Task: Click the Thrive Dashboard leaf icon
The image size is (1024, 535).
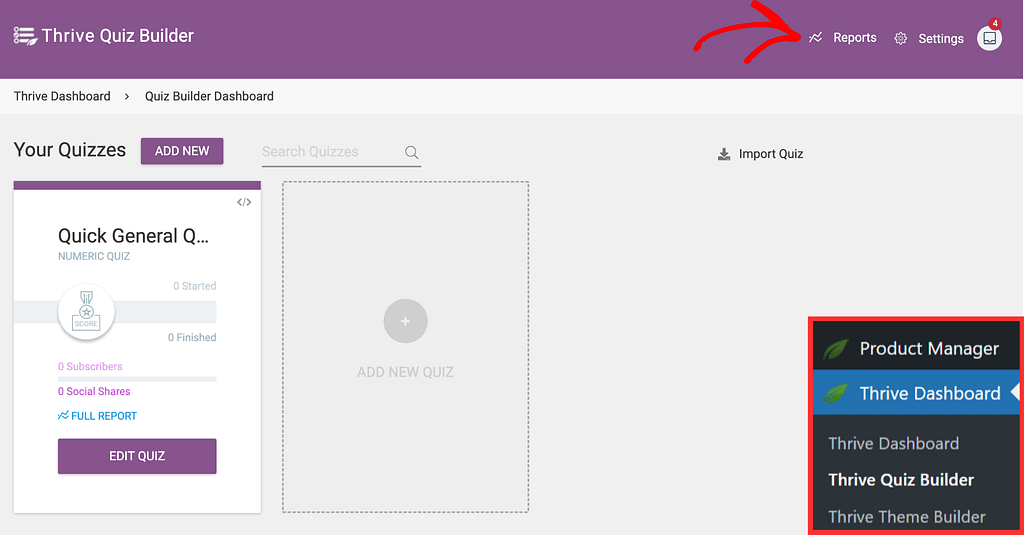Action: (835, 393)
